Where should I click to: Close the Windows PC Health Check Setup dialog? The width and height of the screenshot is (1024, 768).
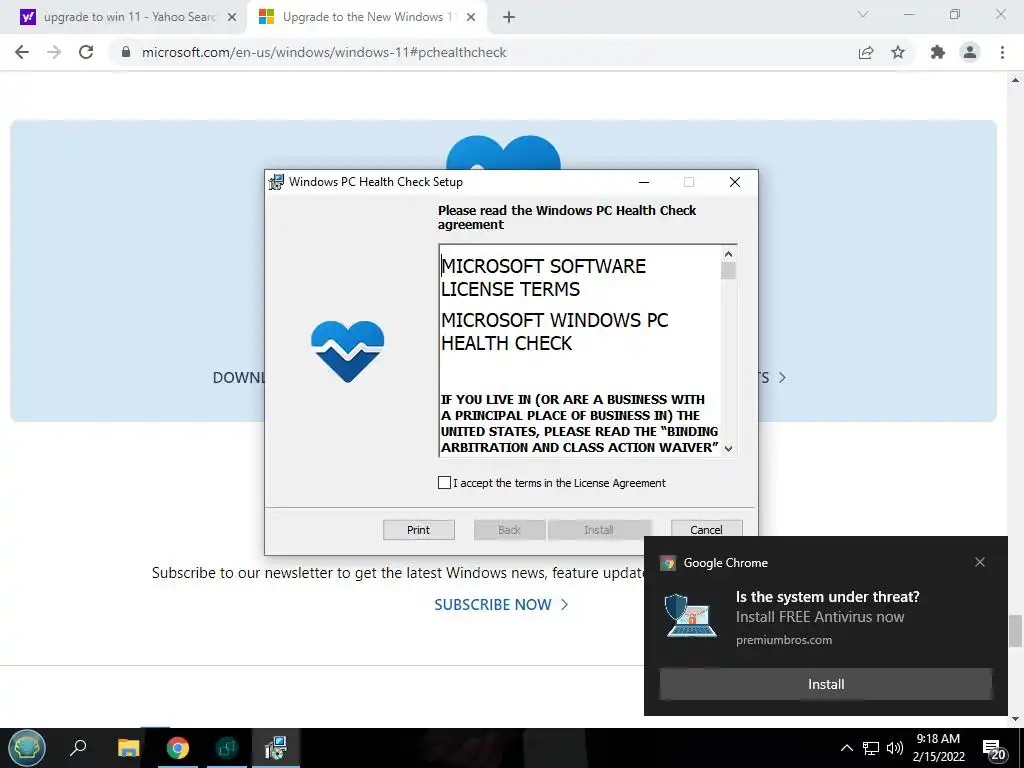[735, 182]
